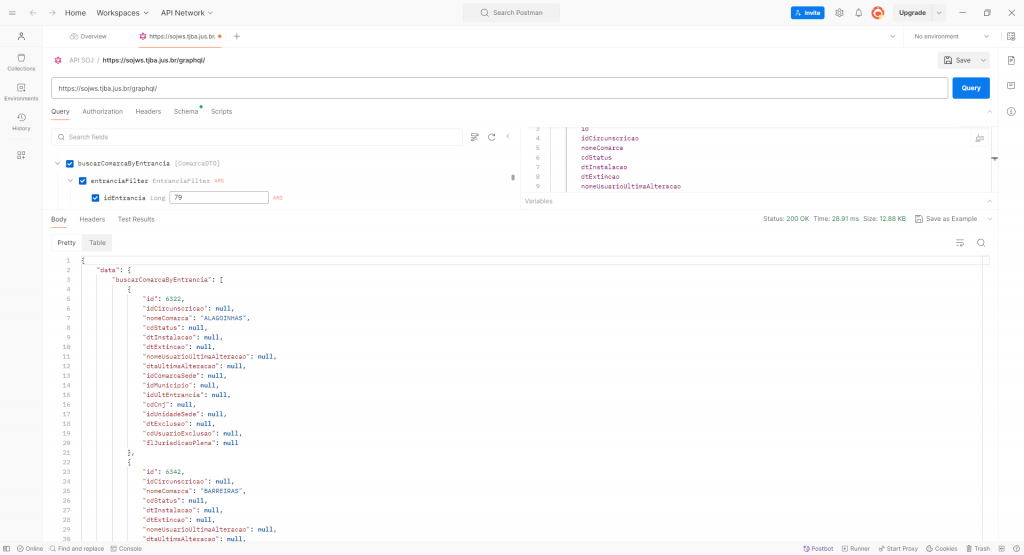
Task: Toggle the entranciaFilter argument checkbox
Action: point(83,181)
